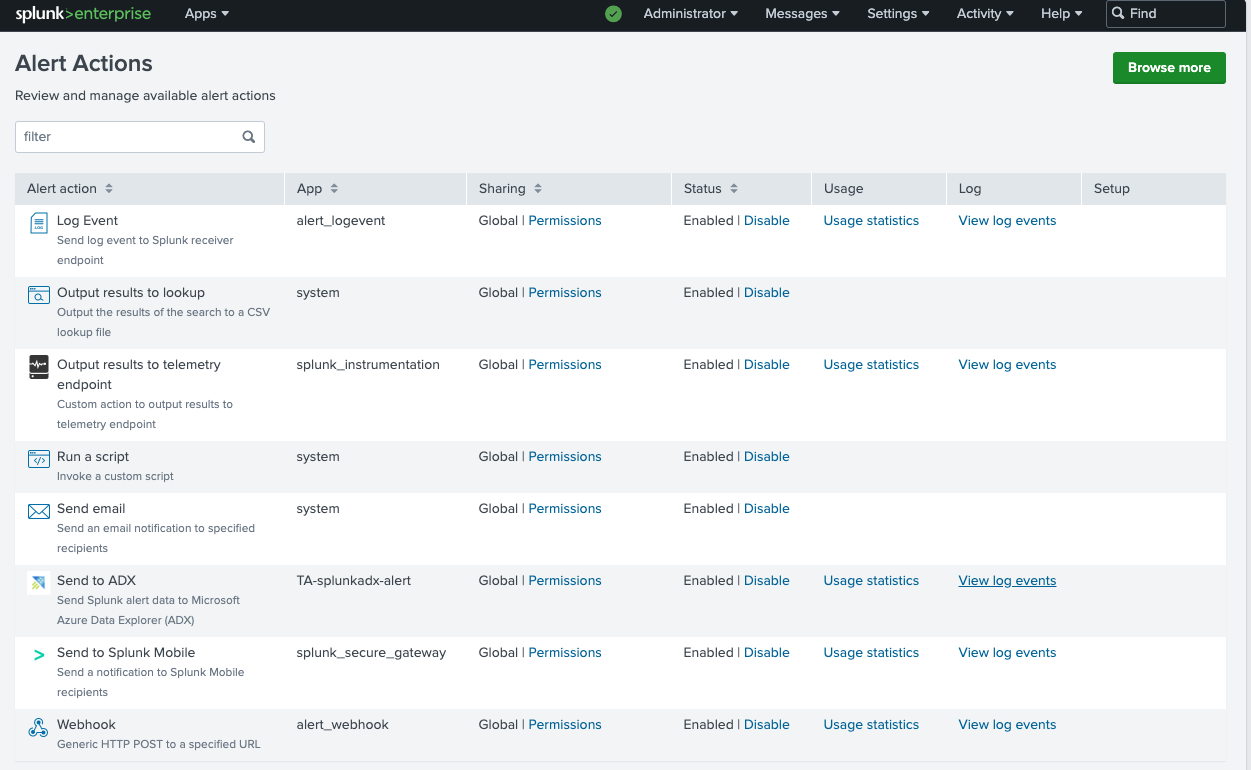
Task: Click the Find search magnifier icon
Action: coord(1118,14)
